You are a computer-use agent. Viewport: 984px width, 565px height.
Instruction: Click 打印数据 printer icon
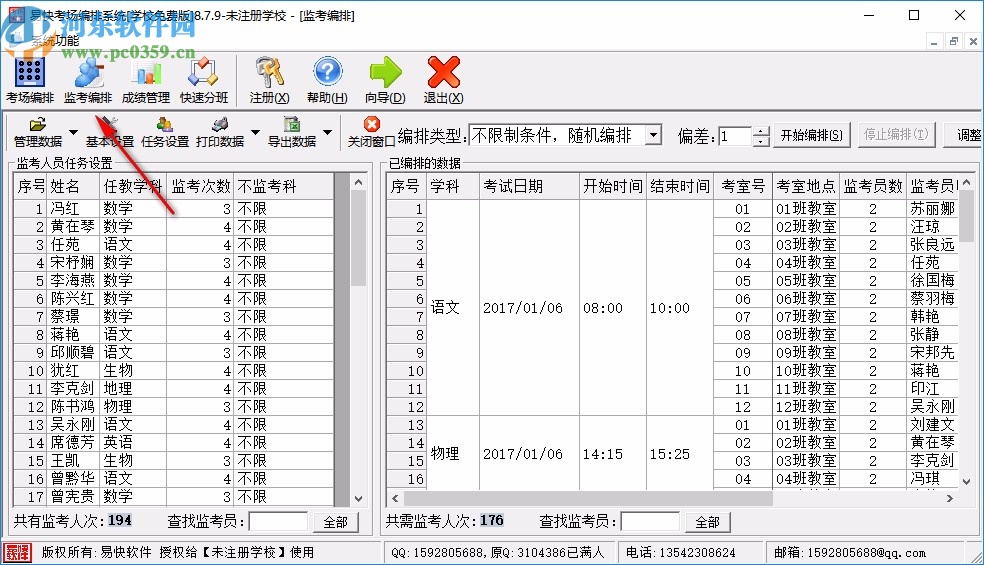point(220,124)
